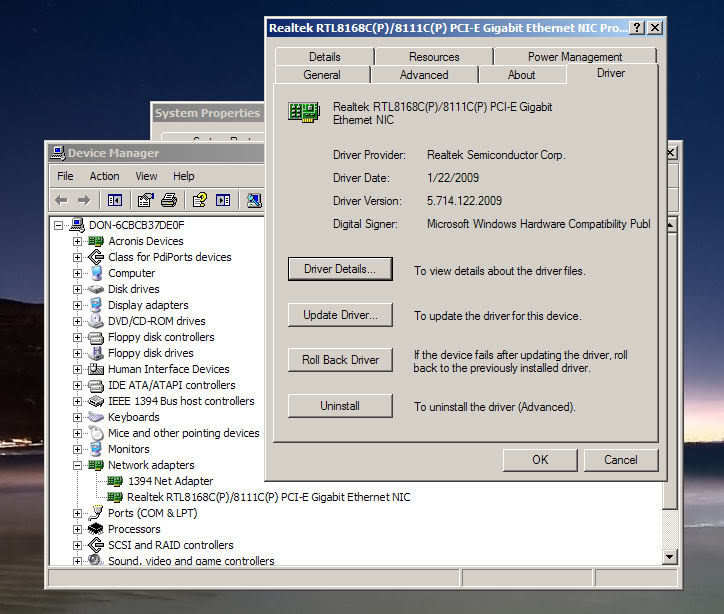Click the Help toolbar icon in Device Manager
The height and width of the screenshot is (614, 724).
[x=200, y=200]
